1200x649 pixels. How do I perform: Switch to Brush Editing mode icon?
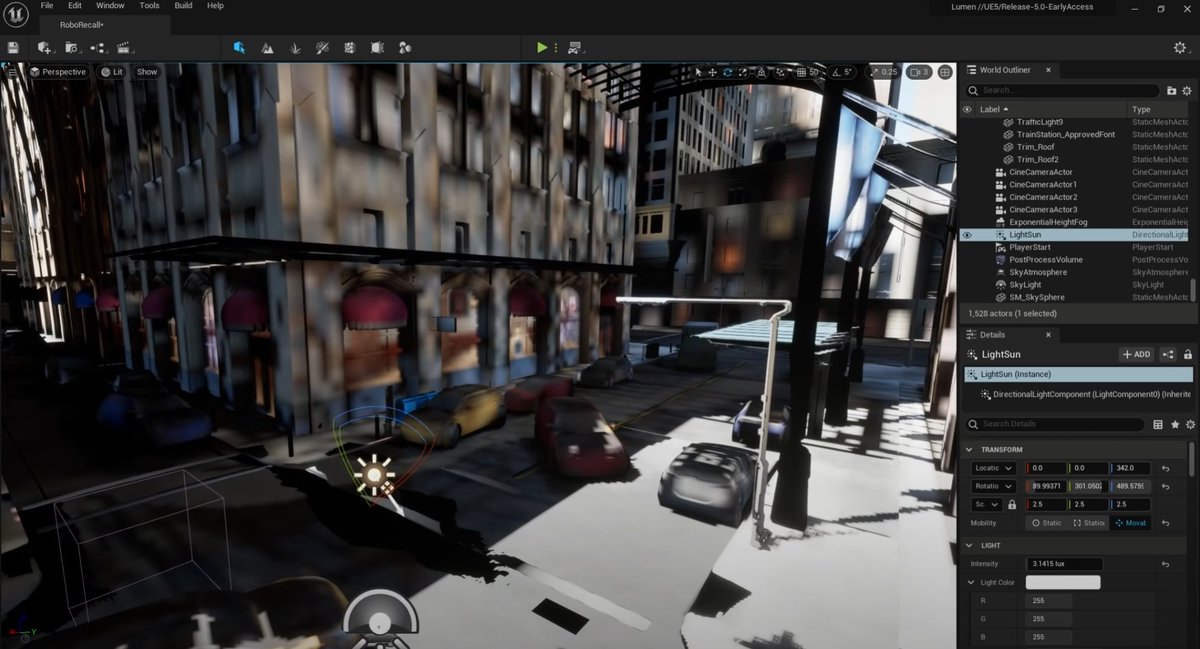point(377,47)
